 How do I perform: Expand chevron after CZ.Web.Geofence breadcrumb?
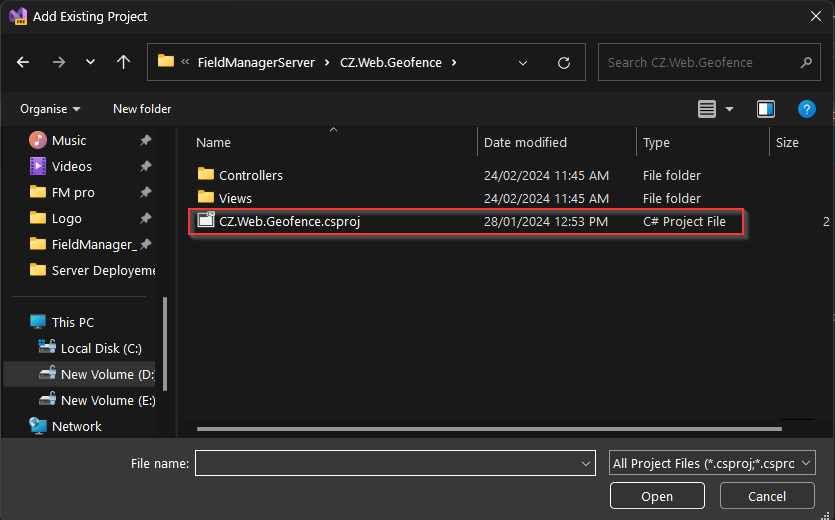[454, 62]
